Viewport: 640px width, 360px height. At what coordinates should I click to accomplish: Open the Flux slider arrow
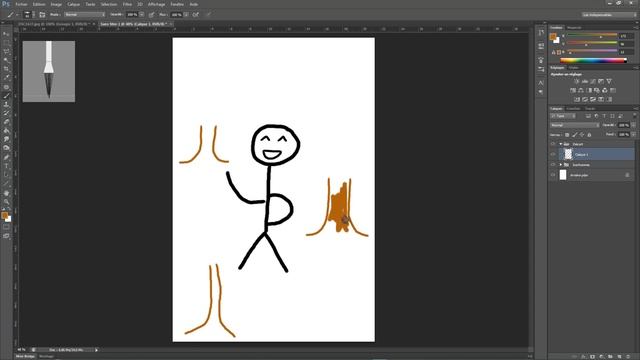coord(186,15)
